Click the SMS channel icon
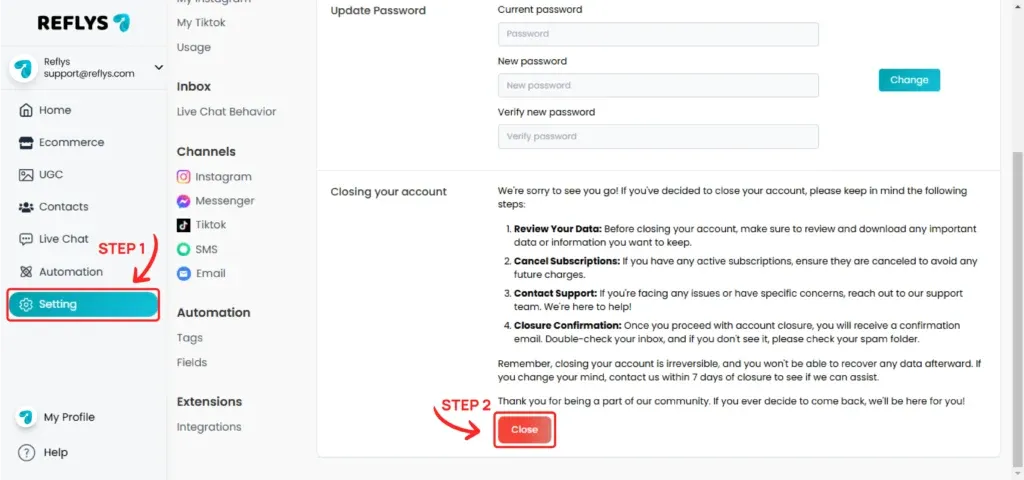 (x=184, y=249)
